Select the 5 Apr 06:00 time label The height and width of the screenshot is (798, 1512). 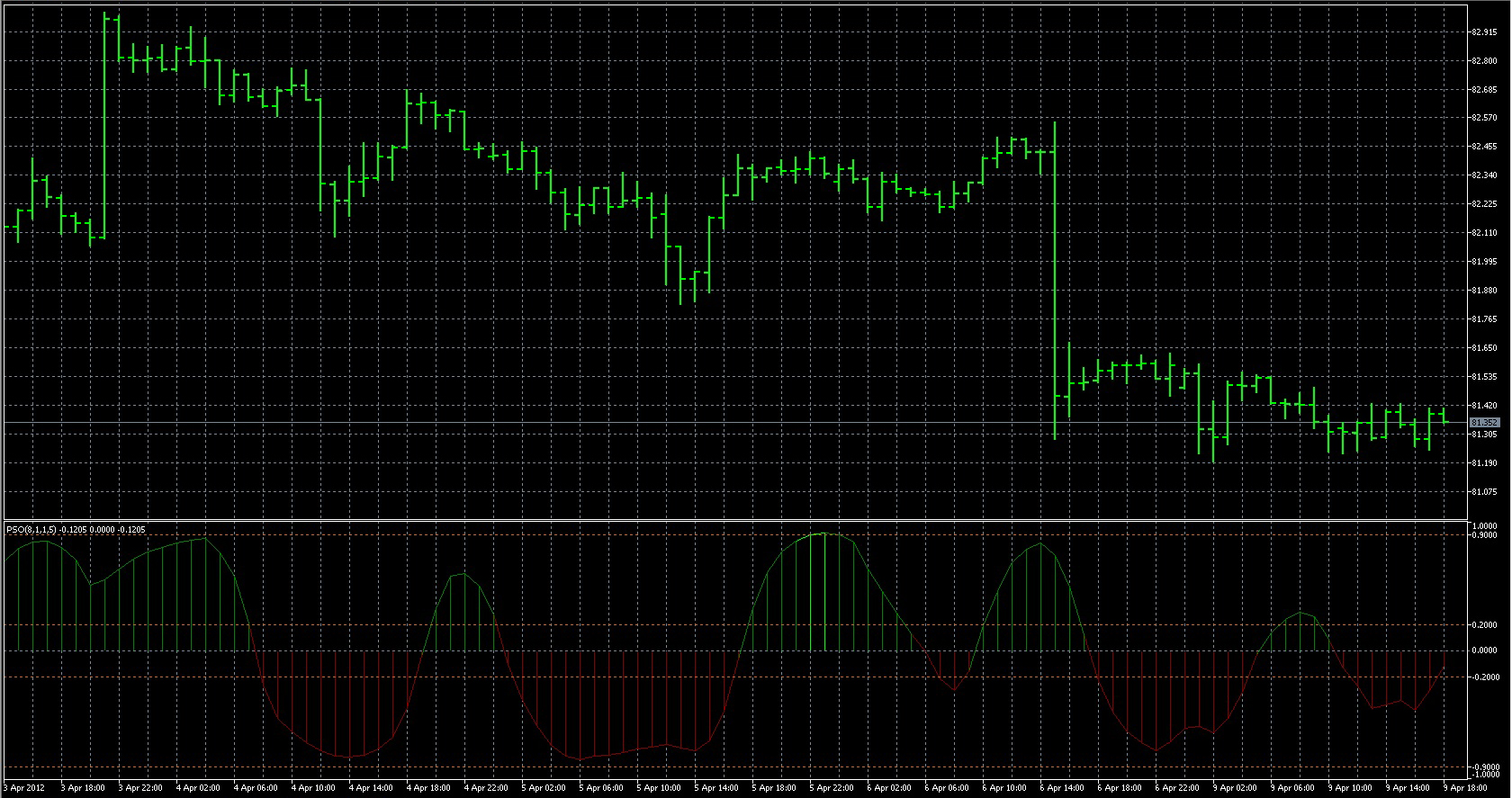[601, 788]
